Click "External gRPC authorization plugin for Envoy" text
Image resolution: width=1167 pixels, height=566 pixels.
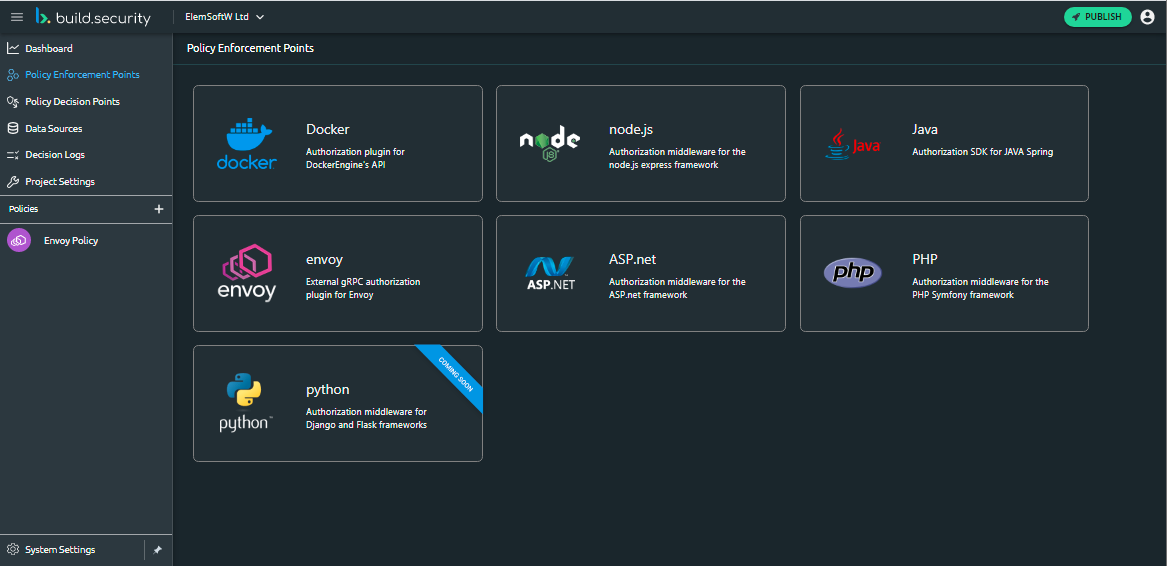363,288
